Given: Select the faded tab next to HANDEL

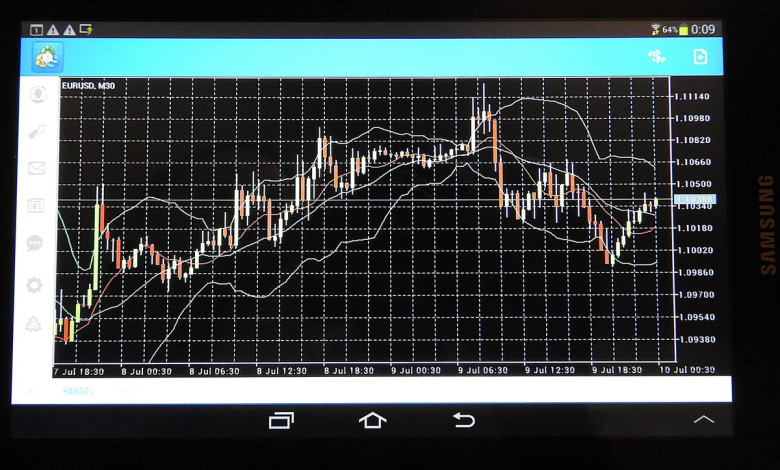Looking at the screenshot, I should click(130, 391).
